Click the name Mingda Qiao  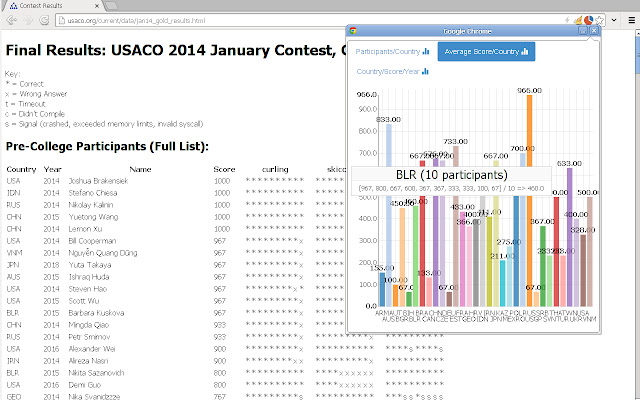coord(89,325)
